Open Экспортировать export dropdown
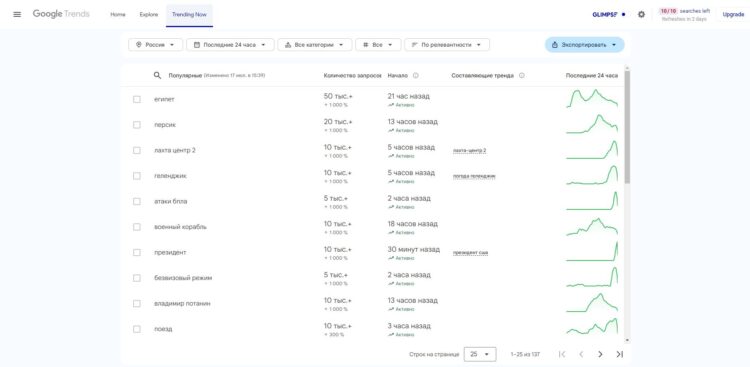750x367 pixels. [585, 44]
